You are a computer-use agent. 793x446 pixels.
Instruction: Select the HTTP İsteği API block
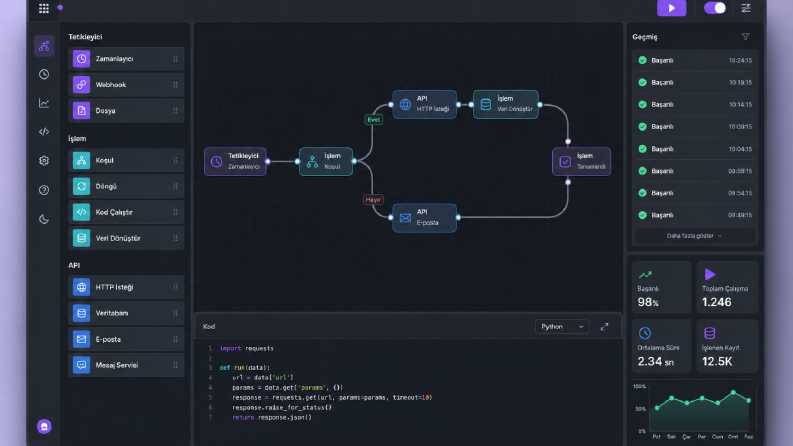click(126, 287)
